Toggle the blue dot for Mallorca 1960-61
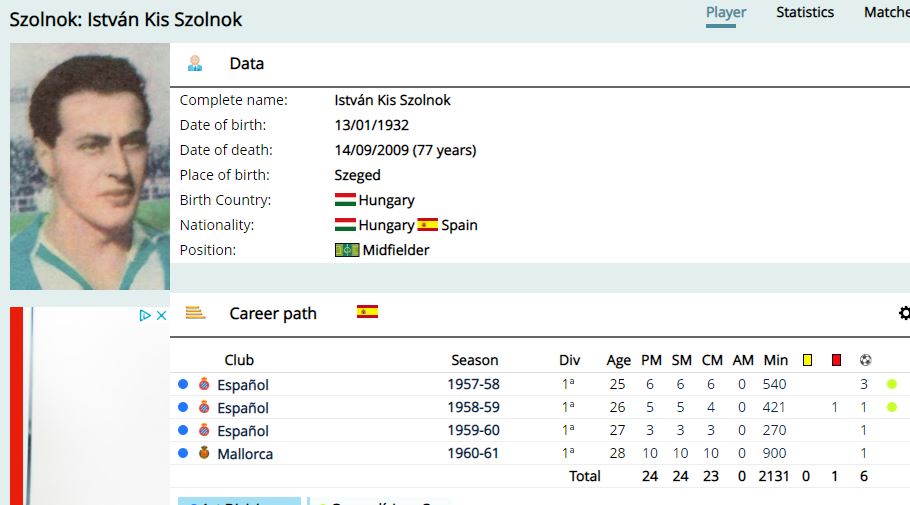Image resolution: width=910 pixels, height=505 pixels. (x=183, y=453)
